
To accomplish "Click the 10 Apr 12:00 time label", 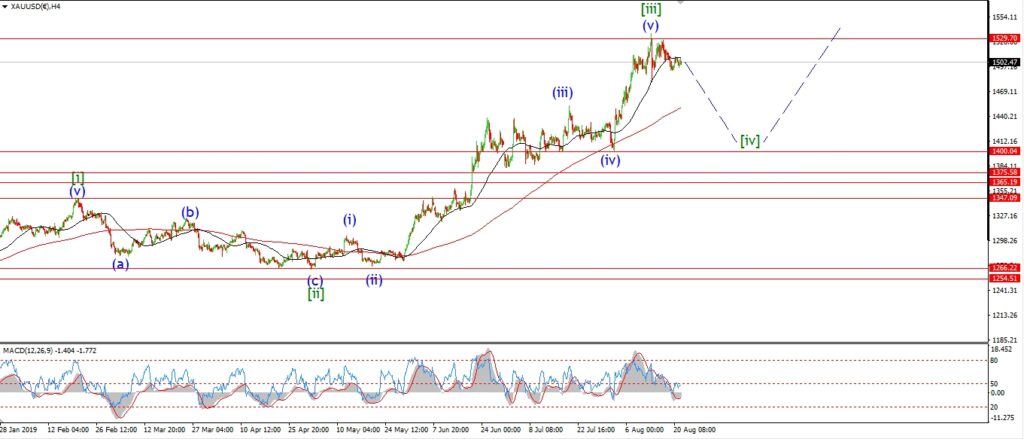I will [263, 431].
